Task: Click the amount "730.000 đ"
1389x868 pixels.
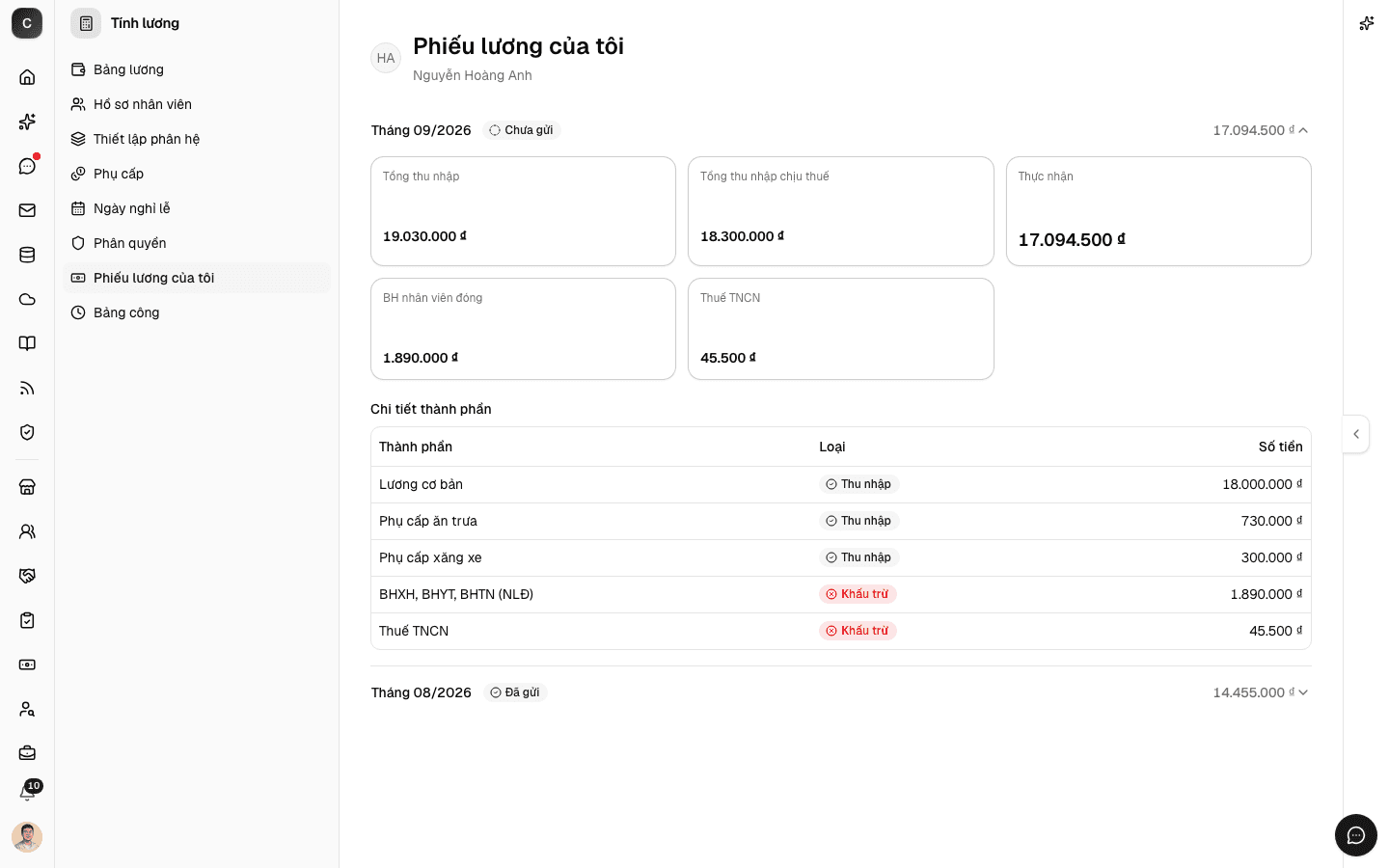Action: point(1271,521)
